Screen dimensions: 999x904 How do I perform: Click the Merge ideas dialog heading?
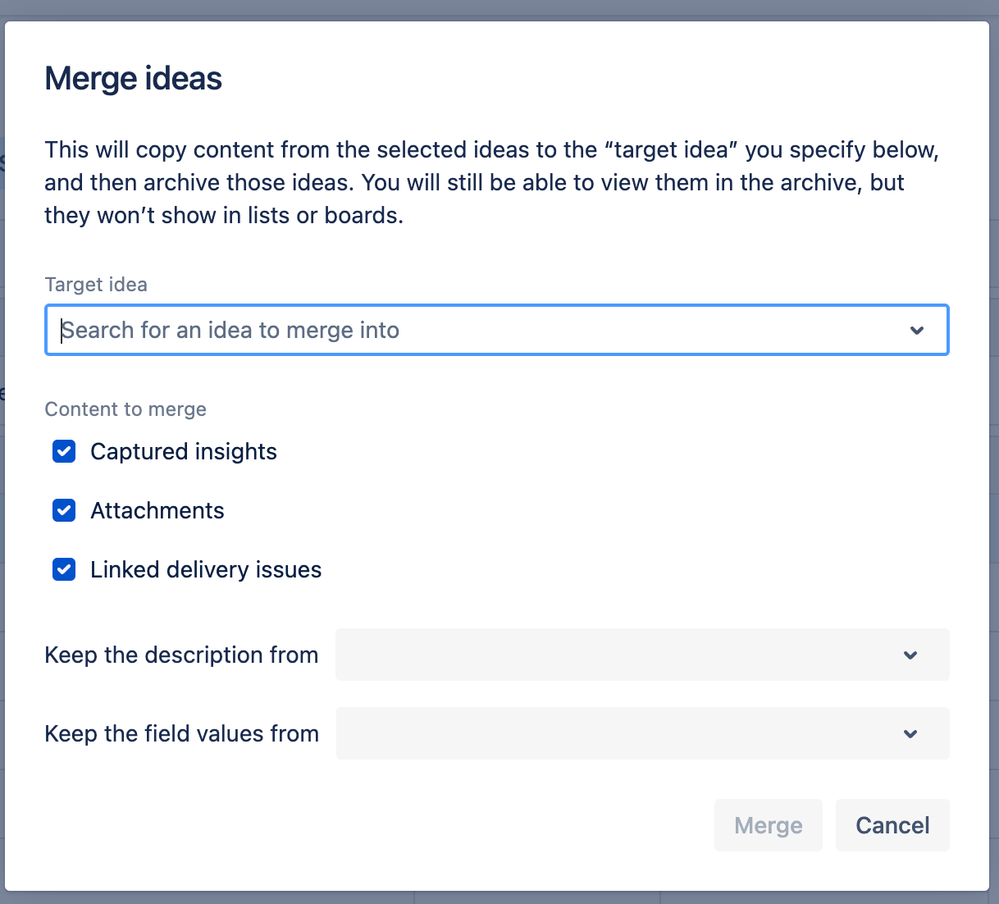(x=133, y=78)
